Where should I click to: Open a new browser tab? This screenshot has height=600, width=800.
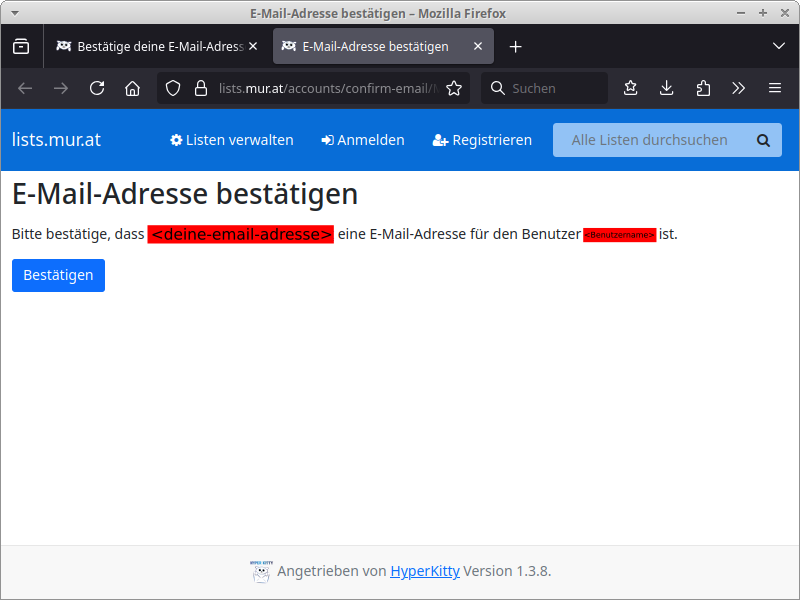(x=515, y=47)
